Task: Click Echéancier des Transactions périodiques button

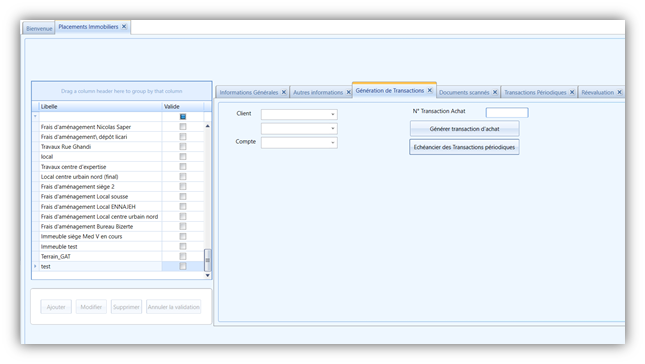Action: (x=464, y=147)
